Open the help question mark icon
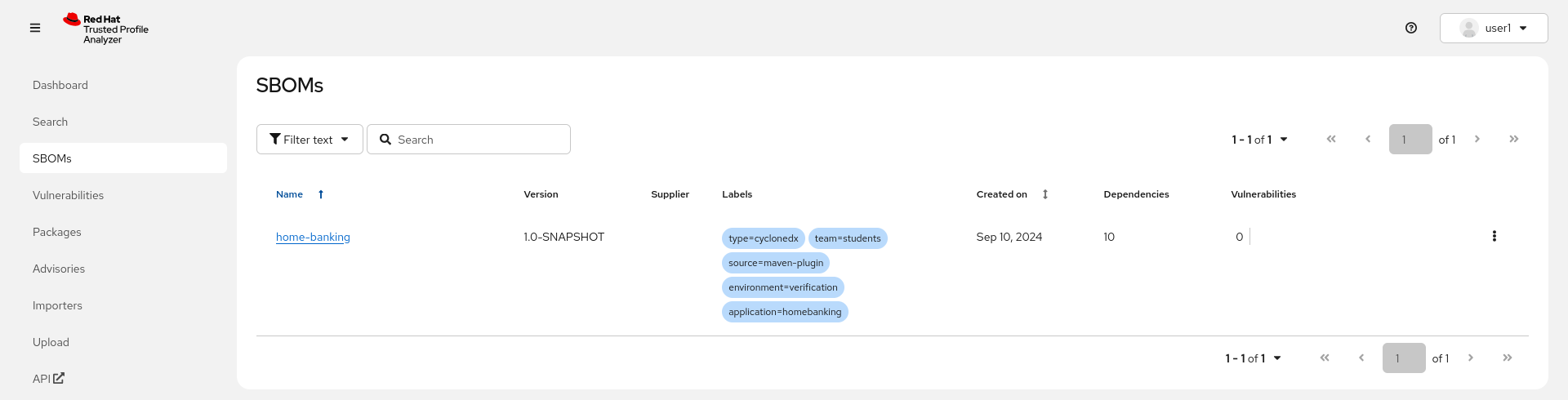This screenshot has width=1568, height=400. tap(1411, 28)
